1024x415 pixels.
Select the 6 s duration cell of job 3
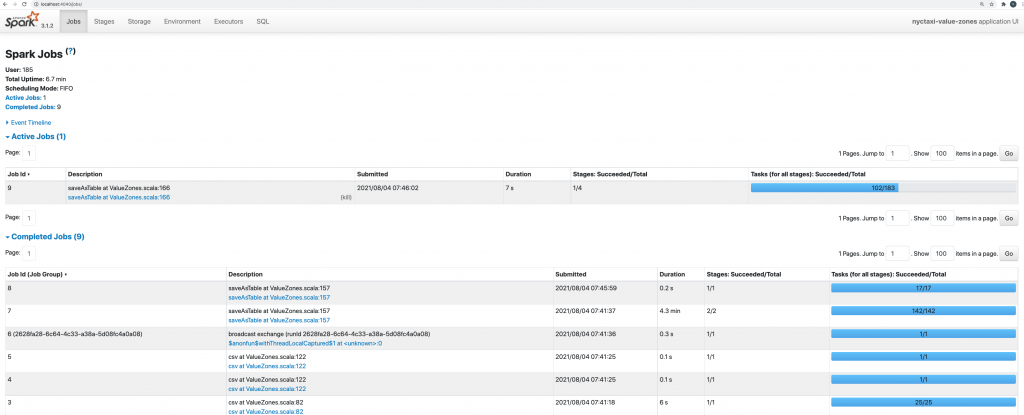click(x=664, y=403)
